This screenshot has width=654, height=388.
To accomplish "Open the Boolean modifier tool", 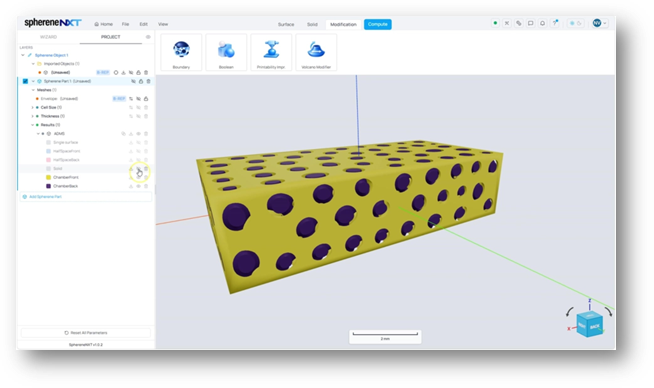I will (x=226, y=52).
